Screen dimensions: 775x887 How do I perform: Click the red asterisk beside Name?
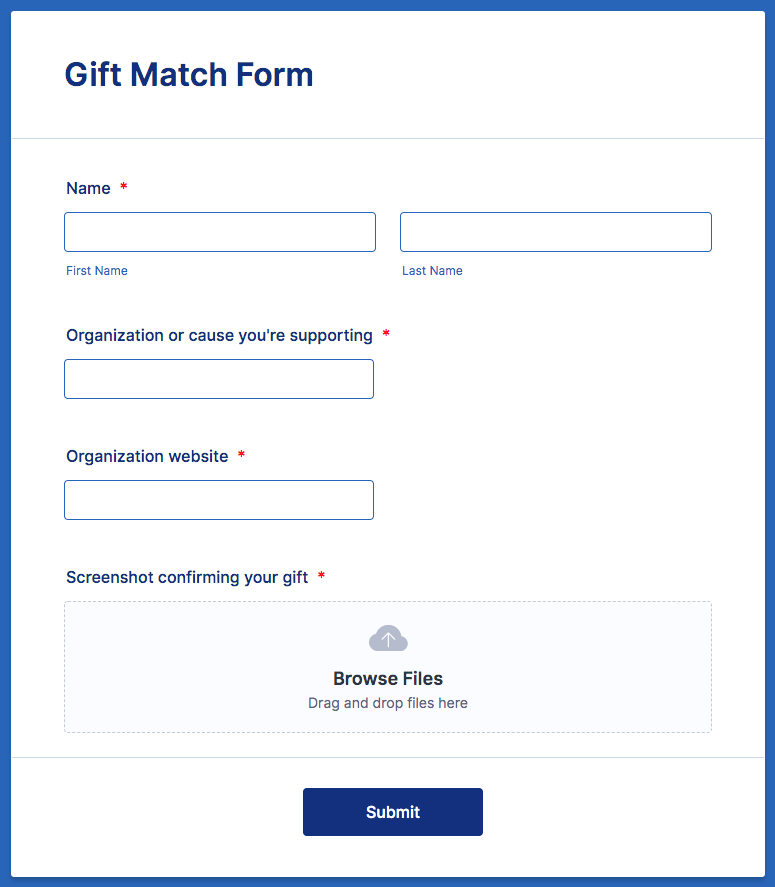[124, 188]
